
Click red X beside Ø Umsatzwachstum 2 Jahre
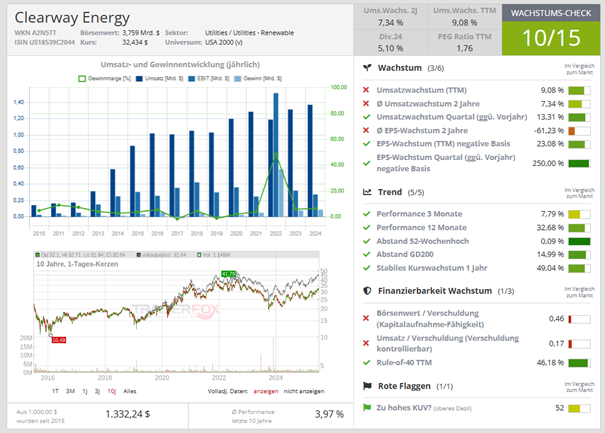(x=366, y=103)
